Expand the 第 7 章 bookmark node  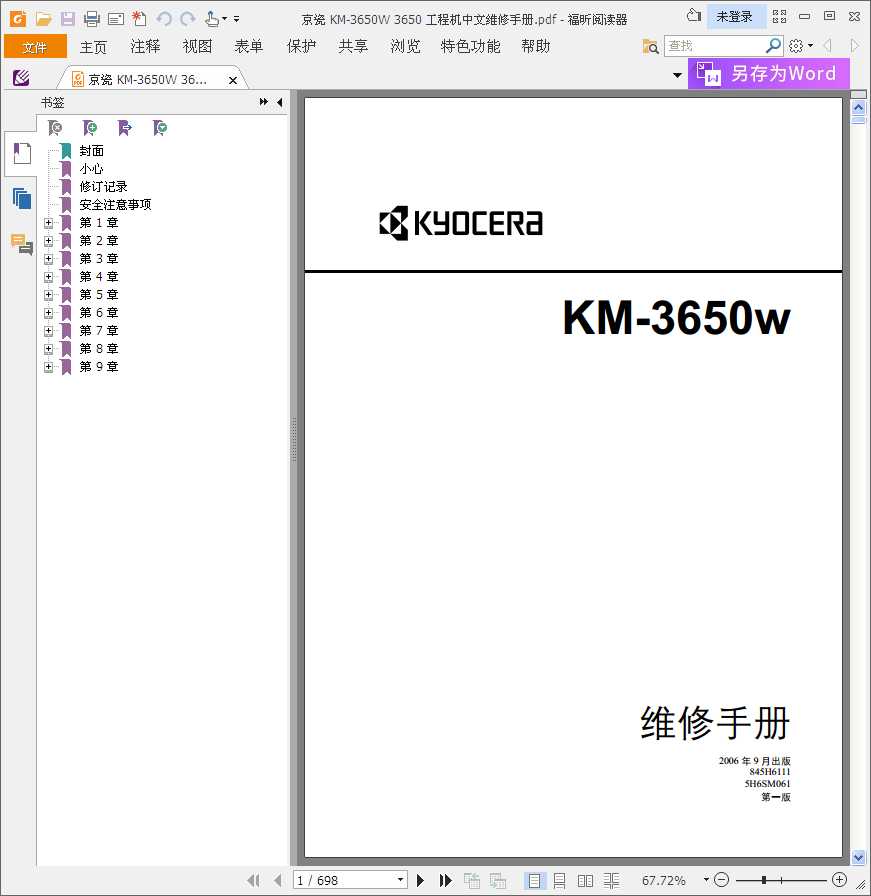tap(49, 331)
